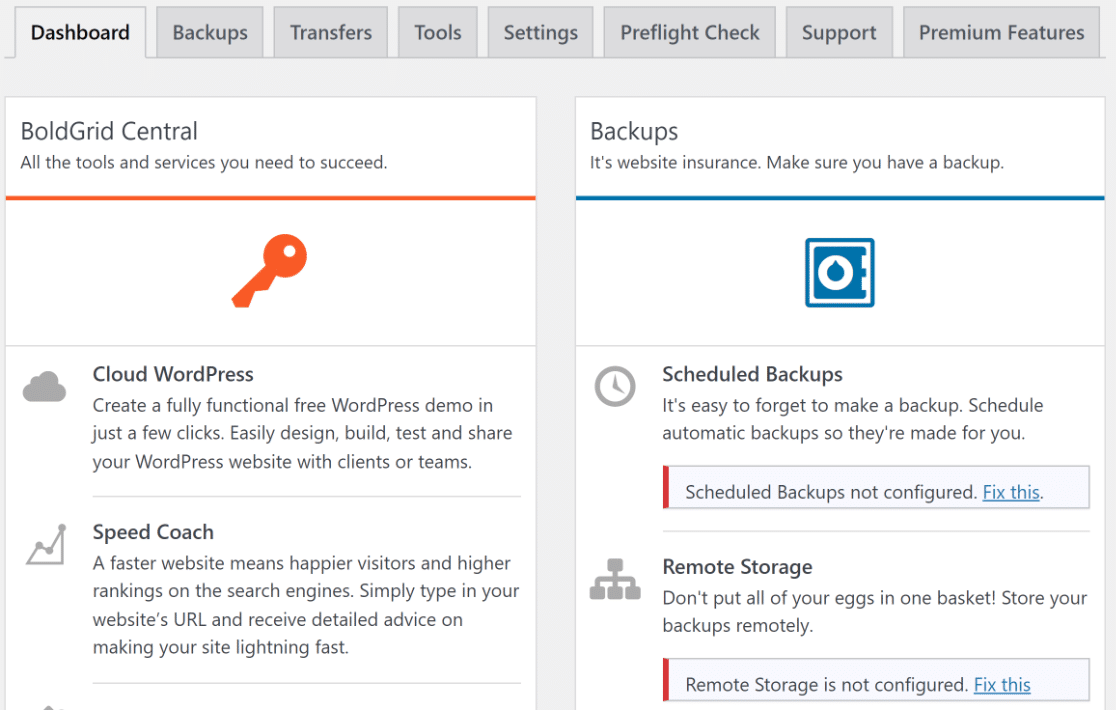Viewport: 1116px width, 710px height.
Task: Click the orange key icon
Action: 270,271
